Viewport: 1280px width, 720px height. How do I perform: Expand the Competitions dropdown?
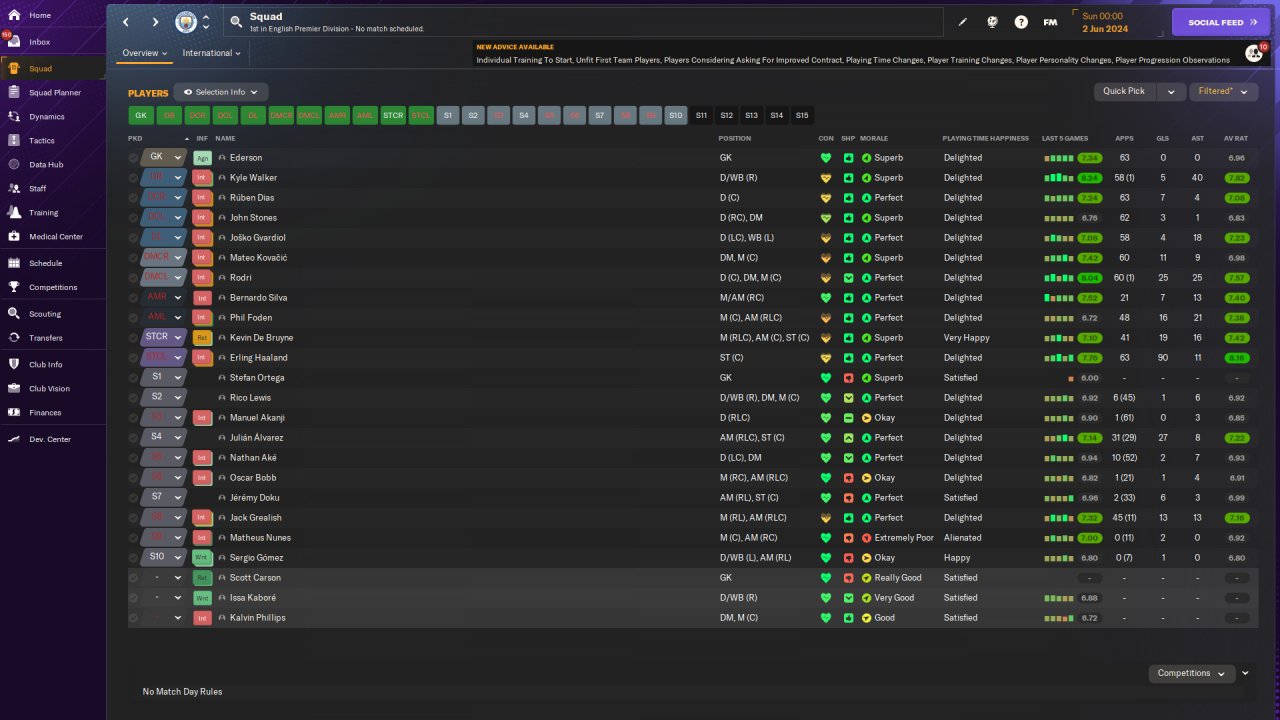1191,674
